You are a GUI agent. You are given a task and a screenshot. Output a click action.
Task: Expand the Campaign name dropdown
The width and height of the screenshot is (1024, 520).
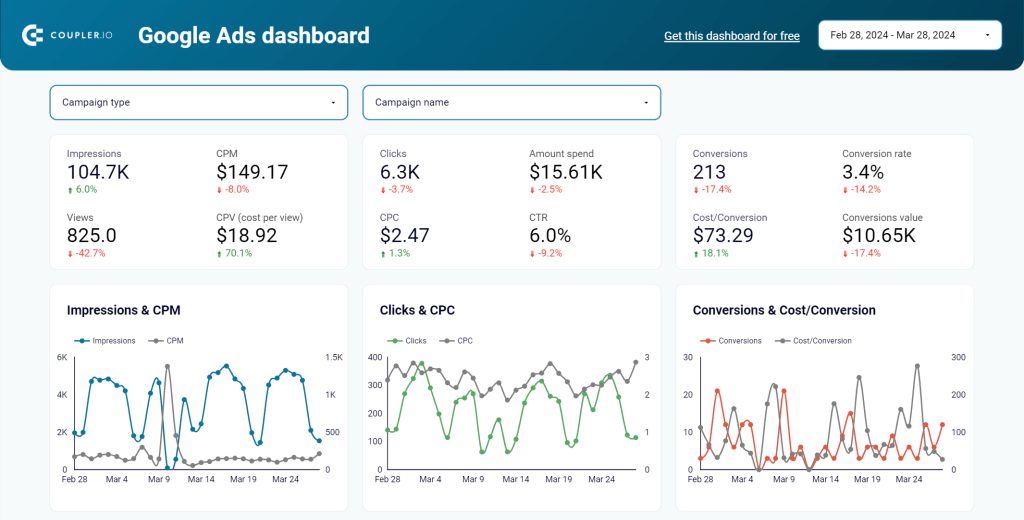(x=511, y=103)
